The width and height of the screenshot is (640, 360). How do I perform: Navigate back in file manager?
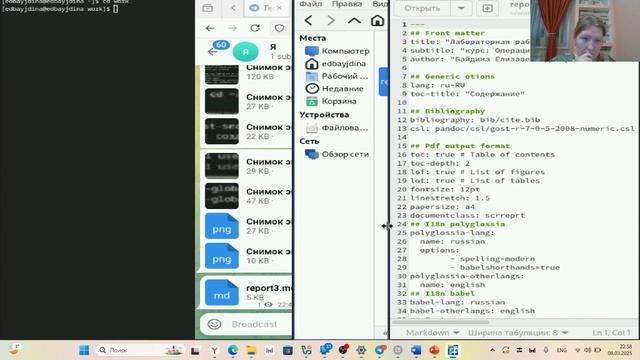309,20
